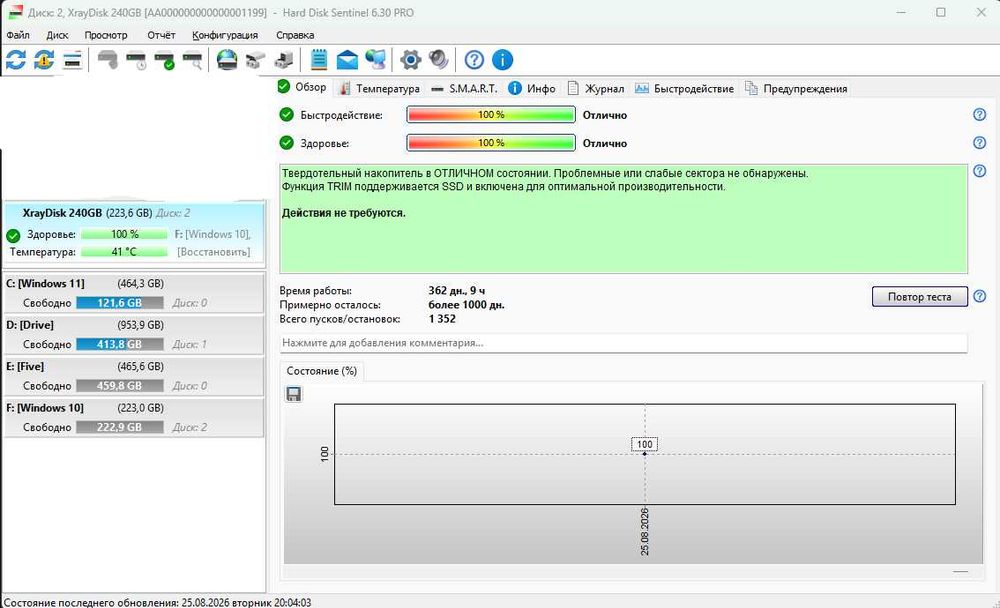Click the globe on disk toolbar icon
Viewport: 1000px width, 608px height.
[227, 60]
